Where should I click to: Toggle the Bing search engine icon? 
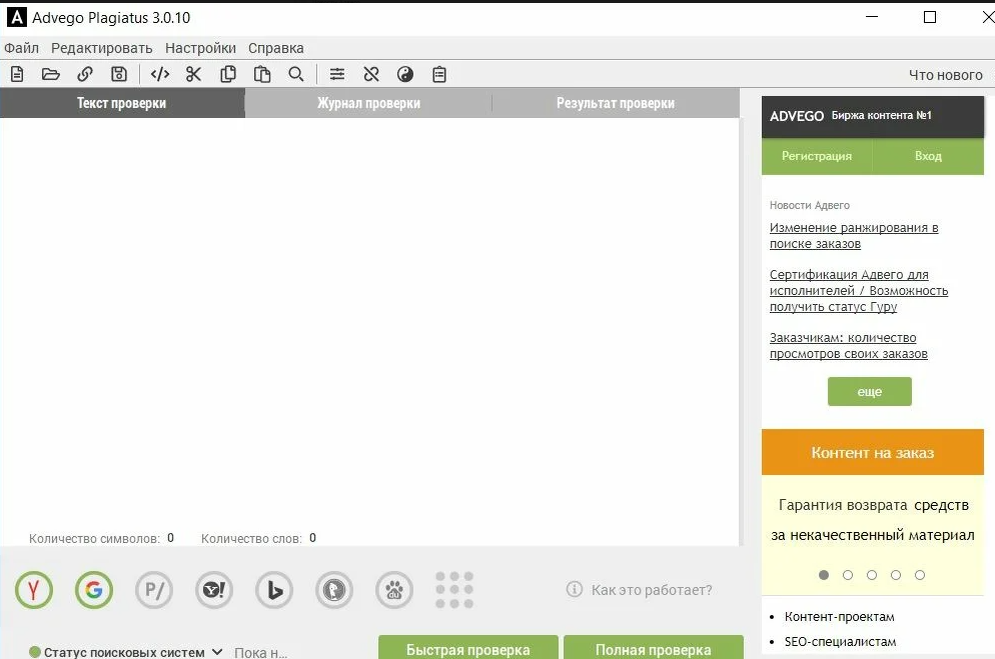(x=274, y=590)
